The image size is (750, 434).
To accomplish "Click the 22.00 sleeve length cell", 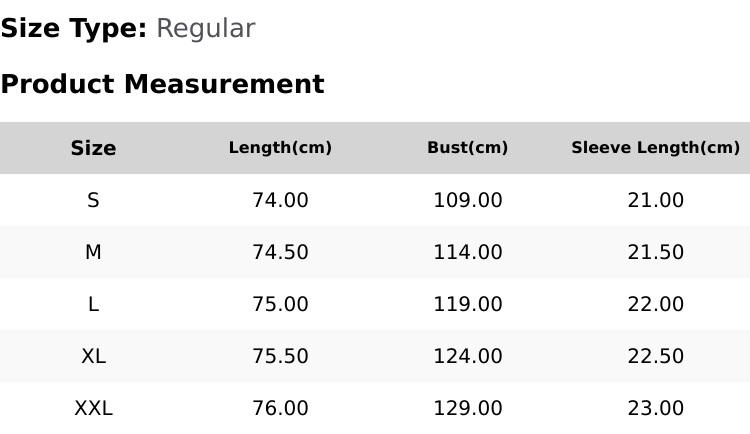I will 655,304.
